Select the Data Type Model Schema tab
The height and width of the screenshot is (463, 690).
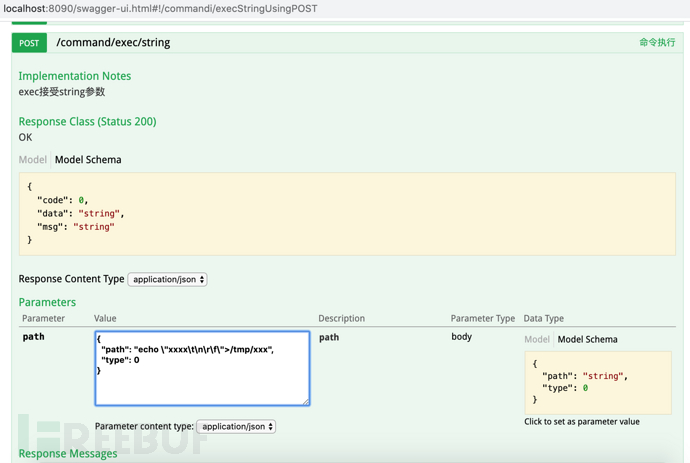587,339
